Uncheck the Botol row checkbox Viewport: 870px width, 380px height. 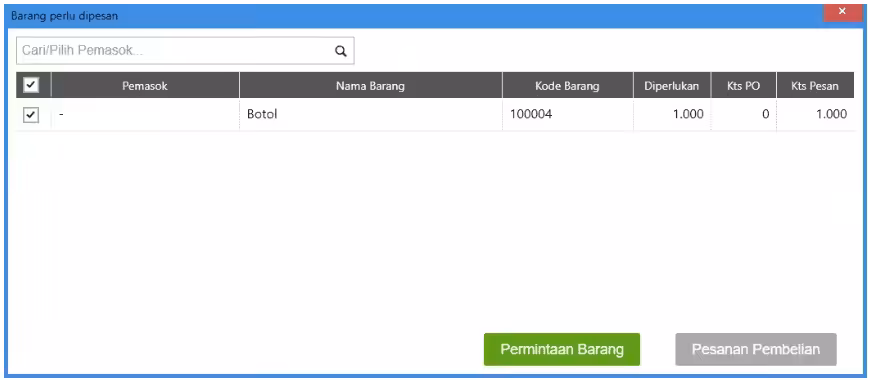click(x=31, y=115)
